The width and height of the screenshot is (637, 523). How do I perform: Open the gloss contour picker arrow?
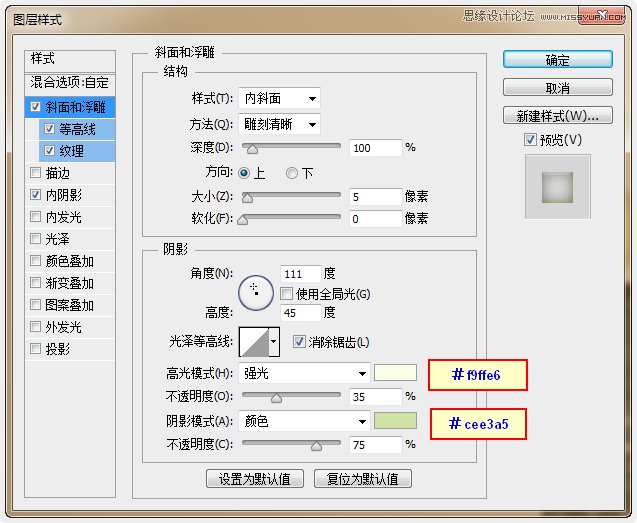pos(274,343)
